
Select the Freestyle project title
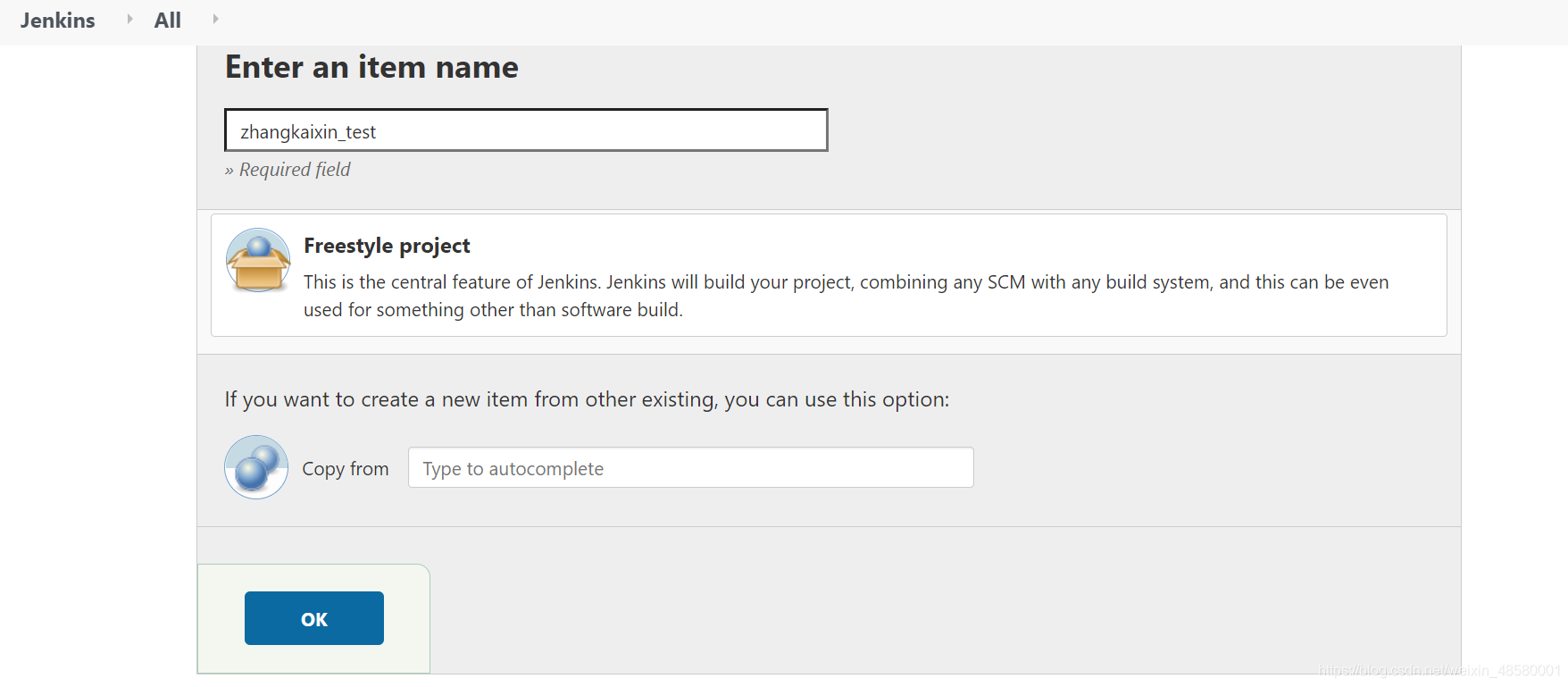387,246
